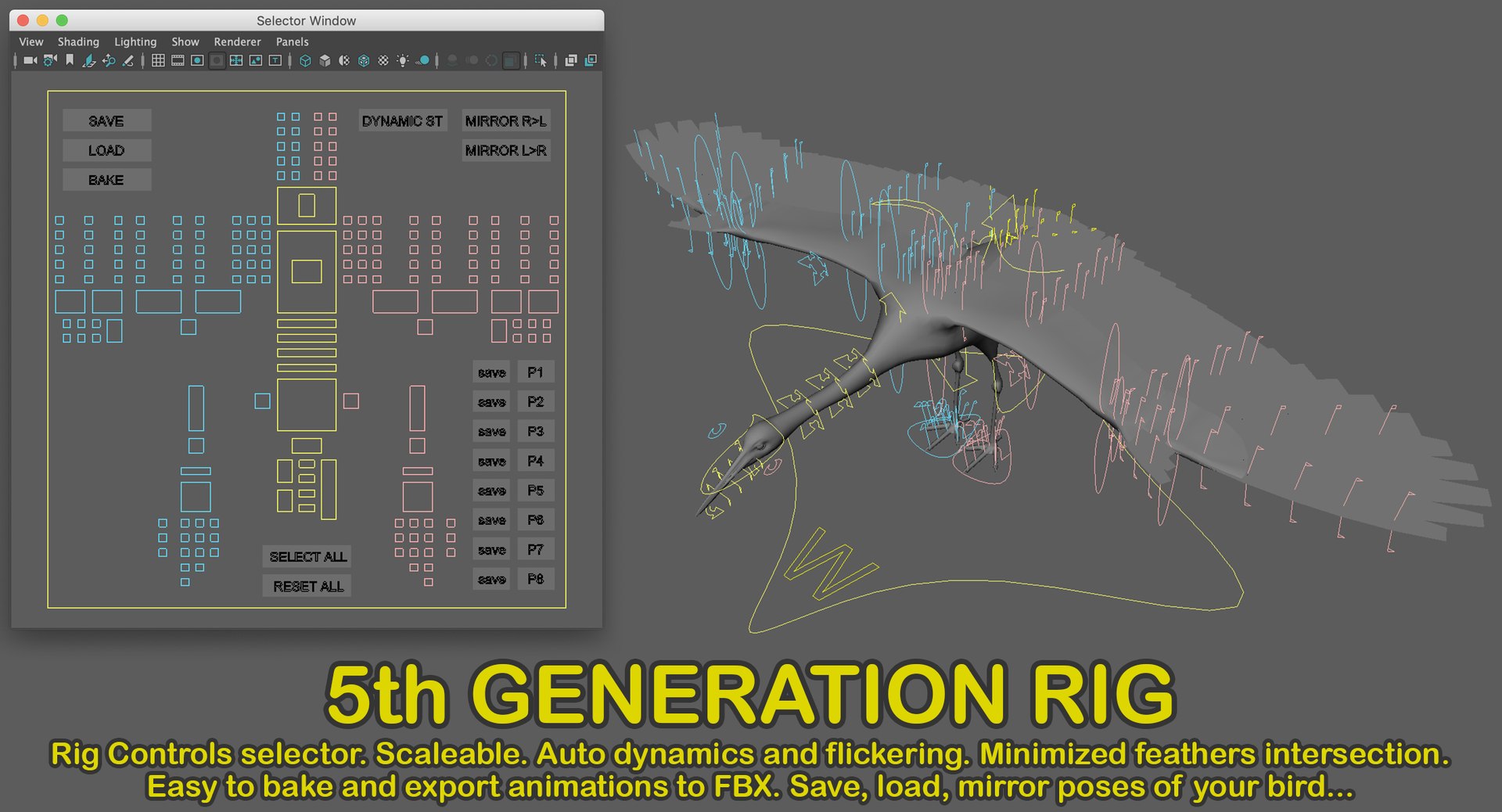Select the topmost yellow spine bar

[x=307, y=324]
